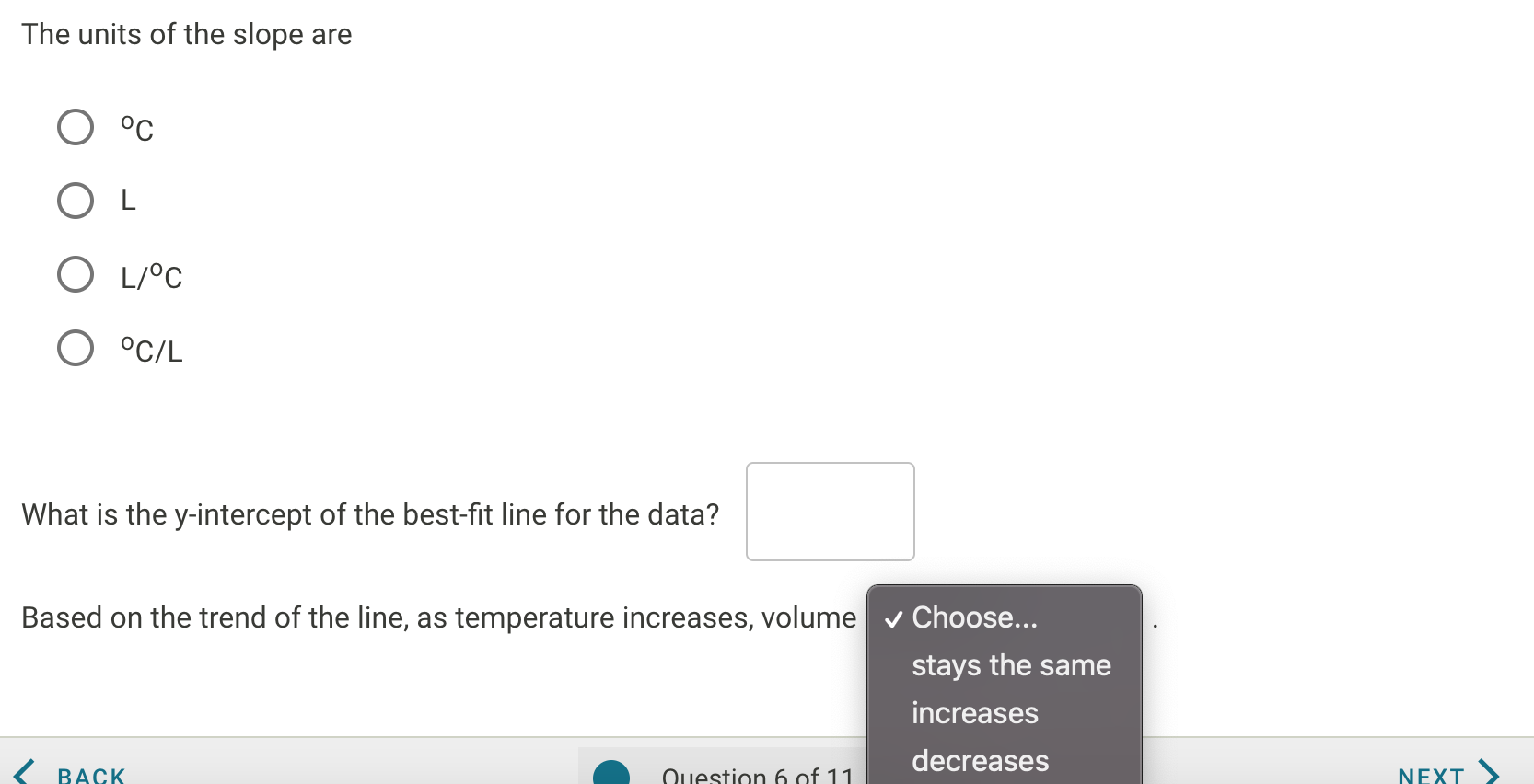1534x784 pixels.
Task: Select the °C radio button
Action: [76, 127]
